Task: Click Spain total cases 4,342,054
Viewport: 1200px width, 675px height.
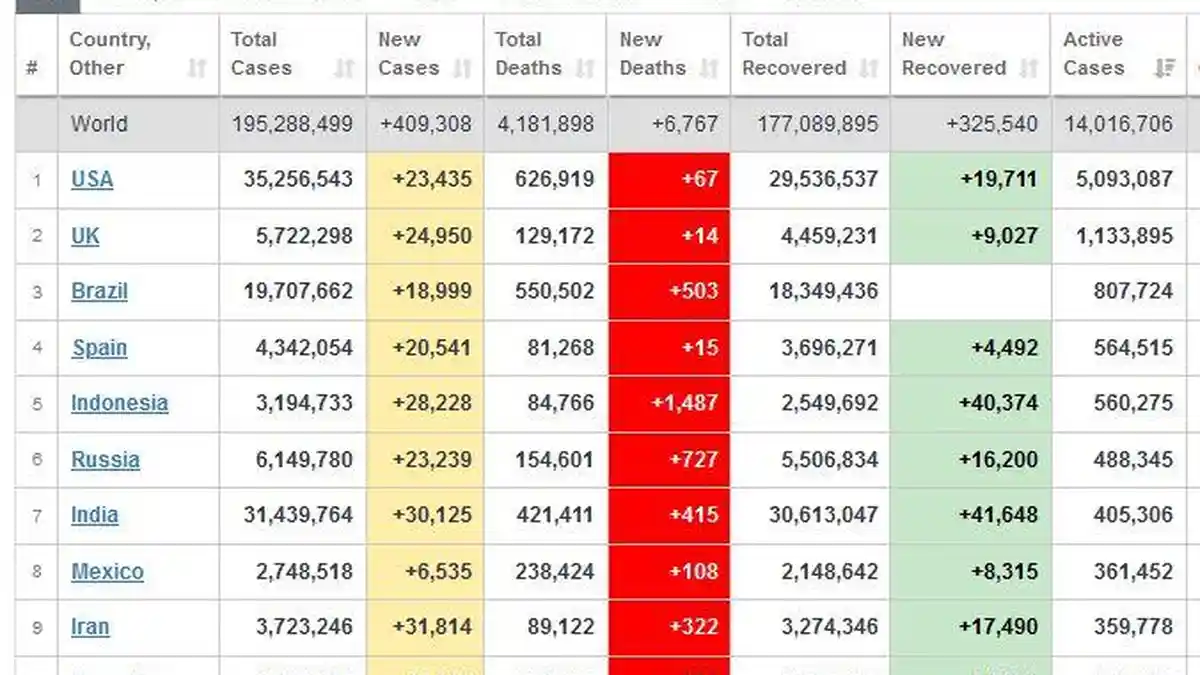Action: (x=304, y=348)
